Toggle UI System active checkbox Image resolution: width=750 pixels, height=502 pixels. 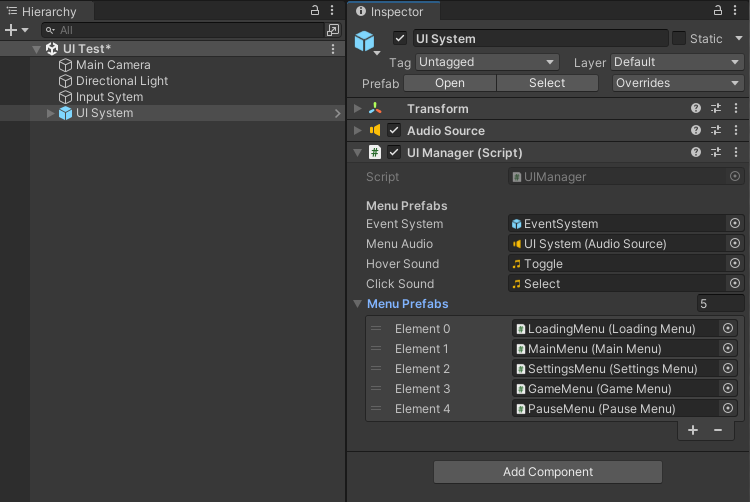400,38
